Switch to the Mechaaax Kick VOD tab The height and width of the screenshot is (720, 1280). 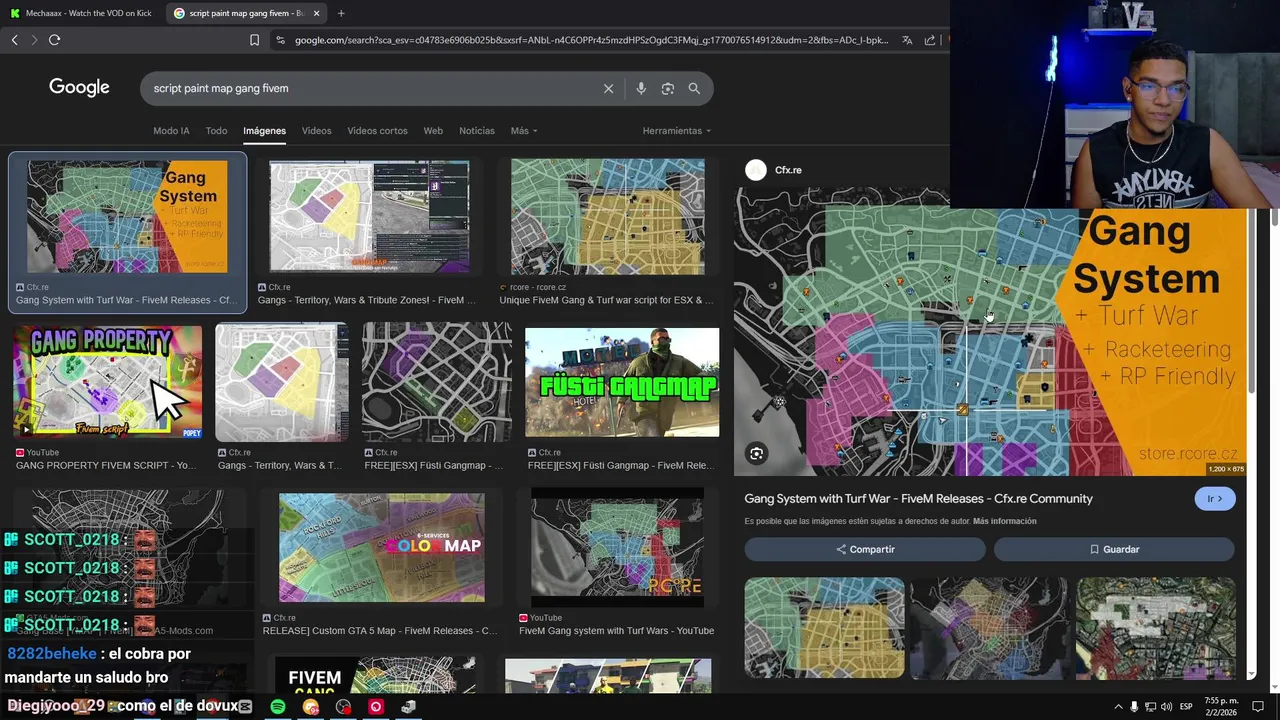(x=80, y=13)
